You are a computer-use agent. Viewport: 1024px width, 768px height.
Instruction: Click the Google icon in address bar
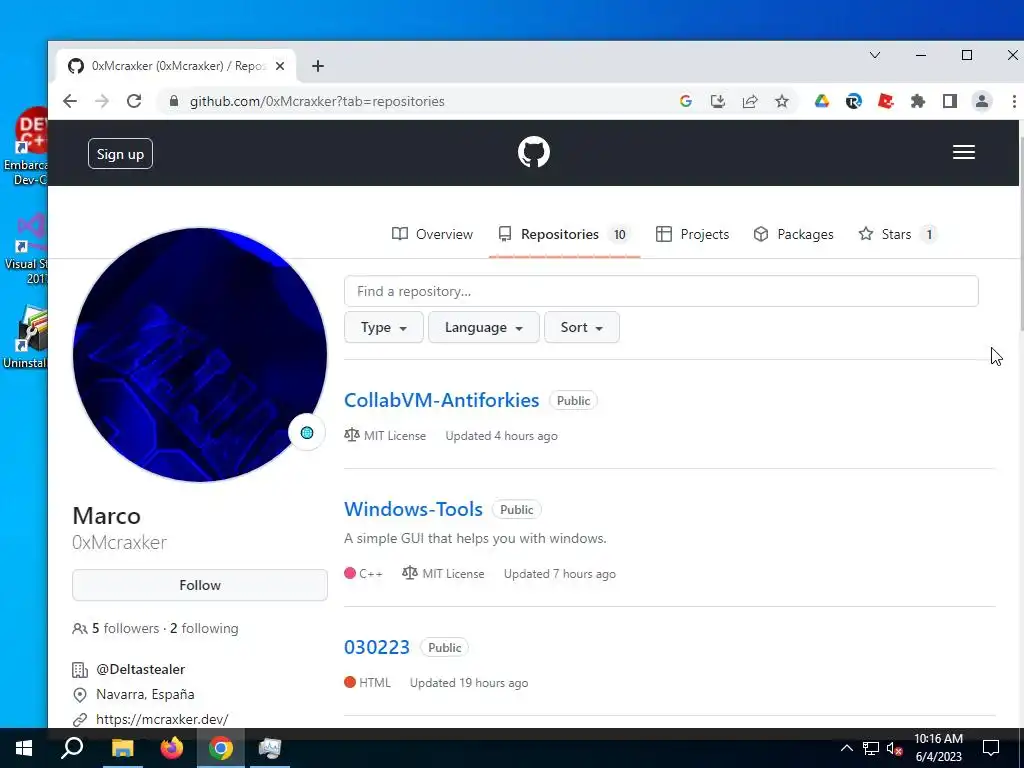686,101
